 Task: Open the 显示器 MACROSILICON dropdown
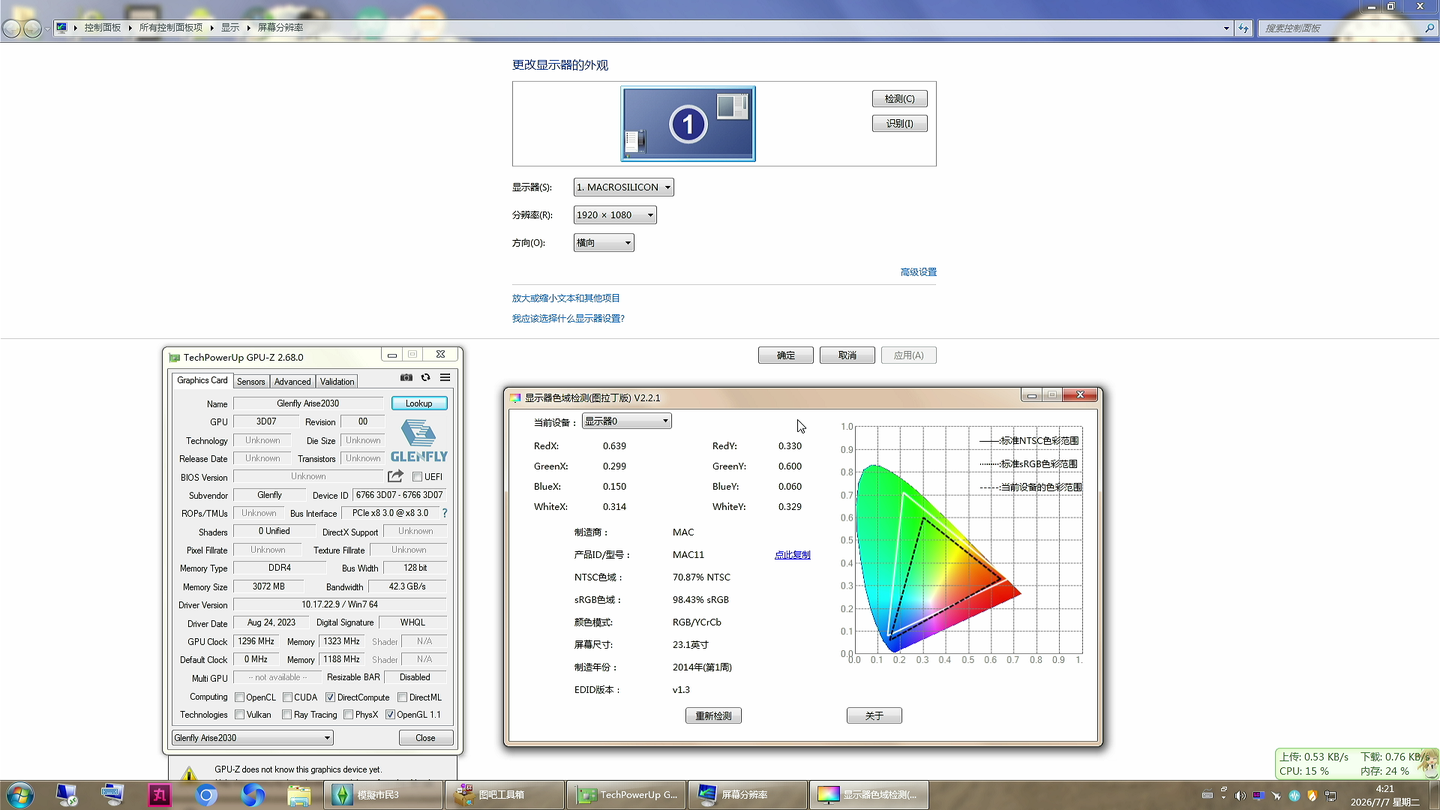click(x=624, y=187)
